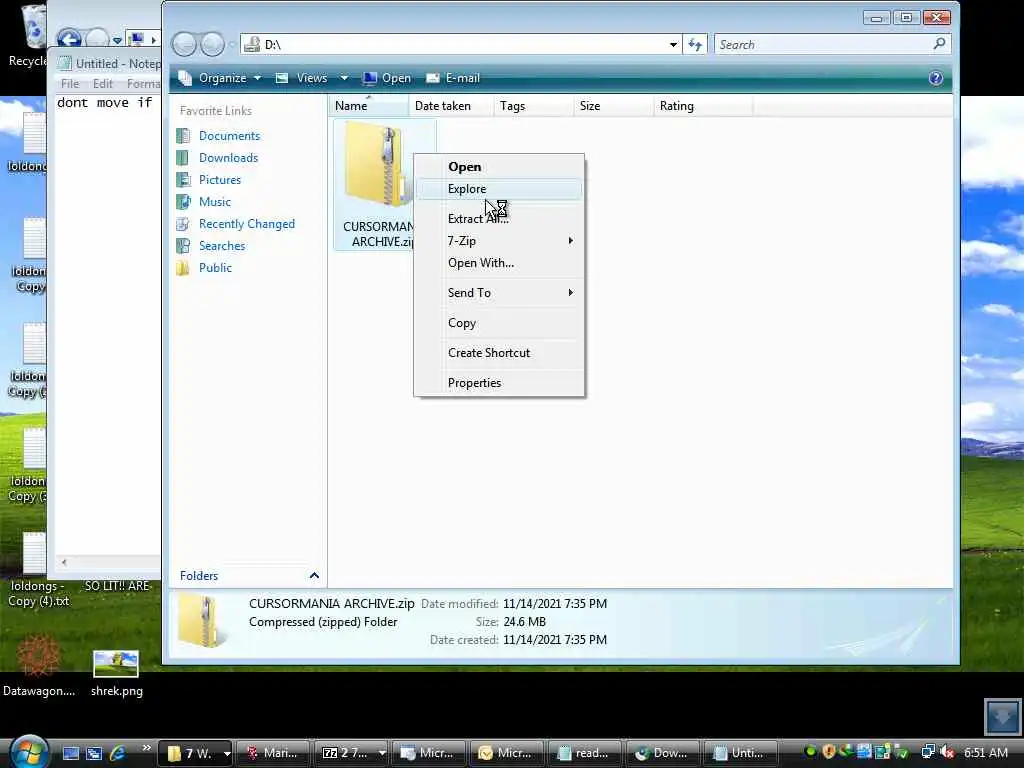Select Create Shortcut in the context menu
The width and height of the screenshot is (1024, 768).
pos(499,353)
